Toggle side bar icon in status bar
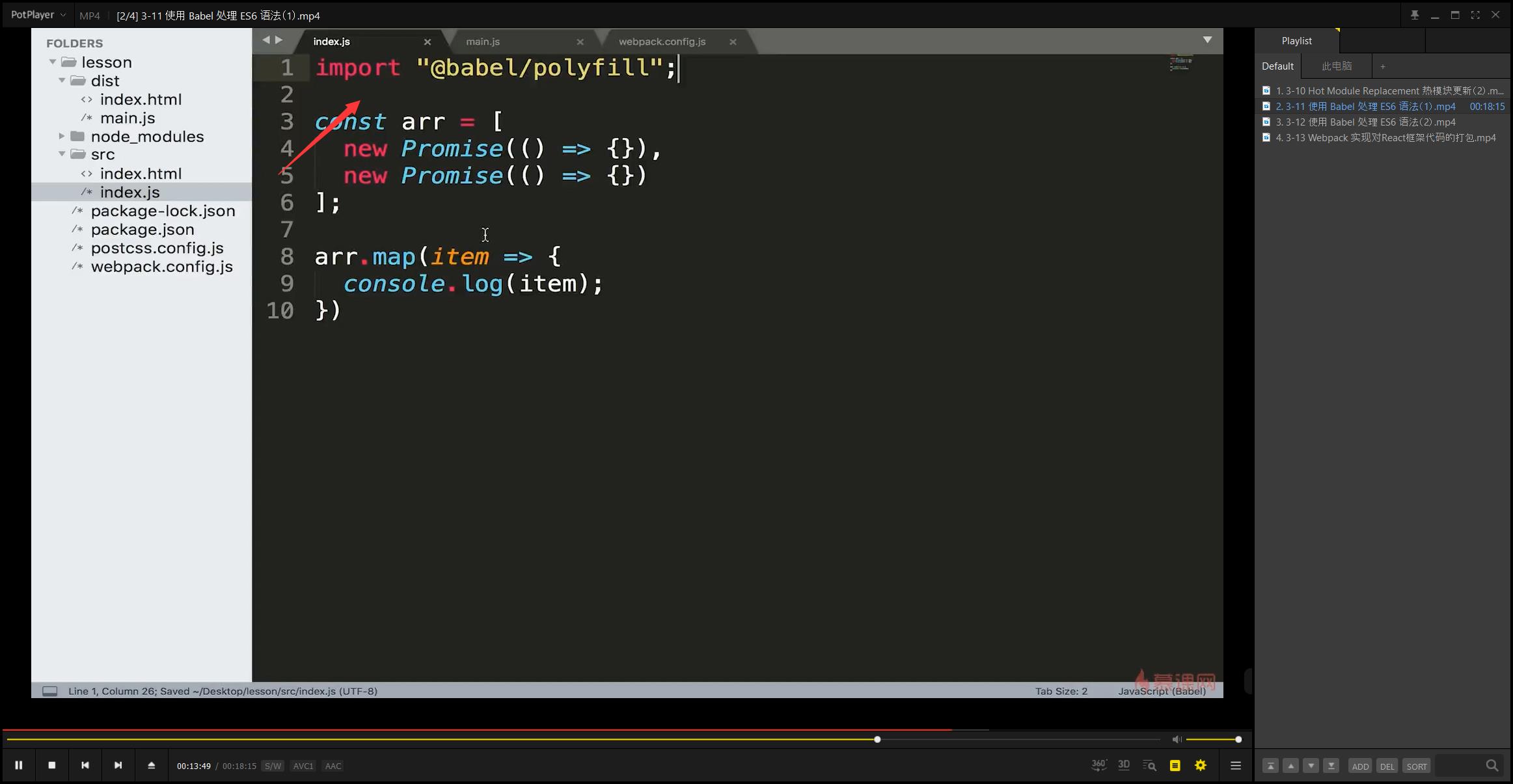1513x784 pixels. [x=50, y=691]
